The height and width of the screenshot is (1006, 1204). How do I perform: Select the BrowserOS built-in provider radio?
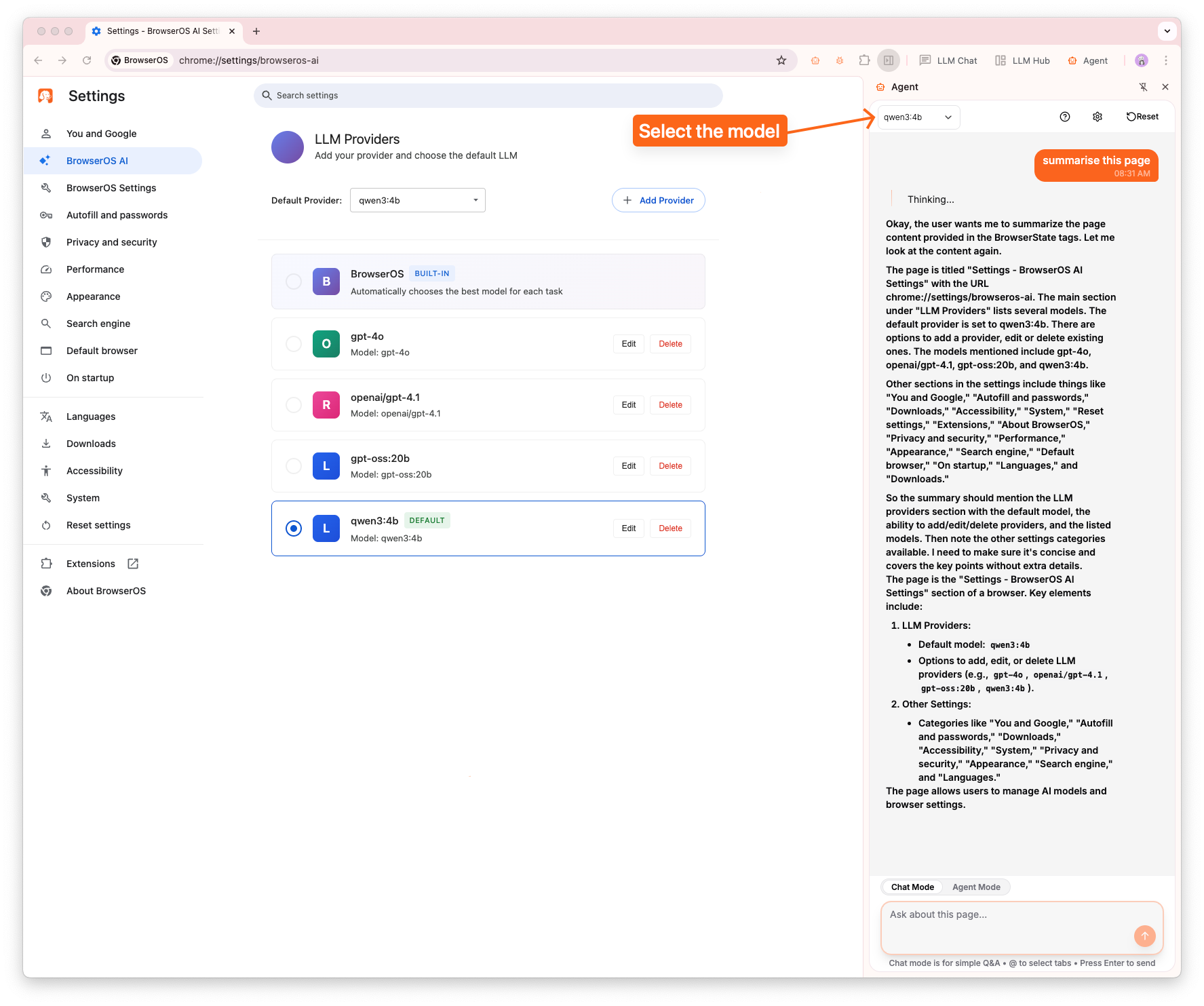pos(294,282)
